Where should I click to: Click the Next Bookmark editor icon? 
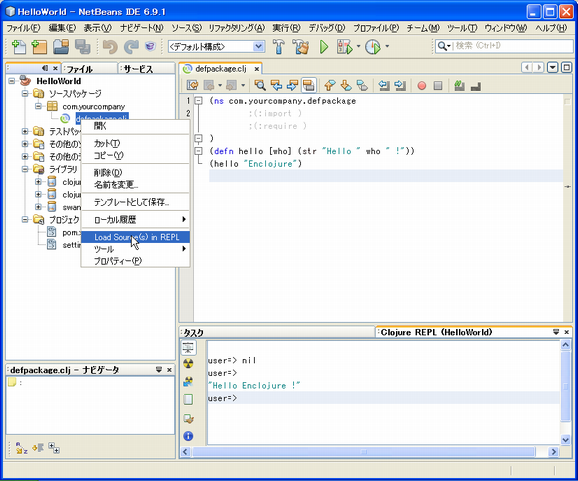[x=346, y=86]
